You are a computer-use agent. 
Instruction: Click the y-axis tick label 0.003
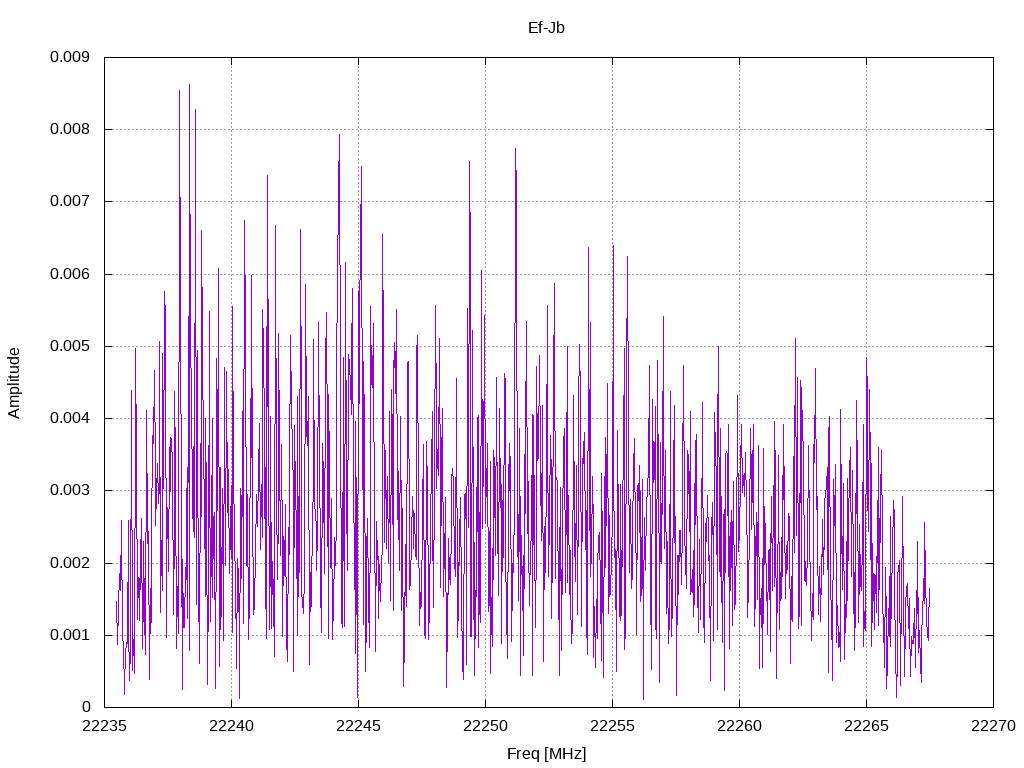coord(70,490)
